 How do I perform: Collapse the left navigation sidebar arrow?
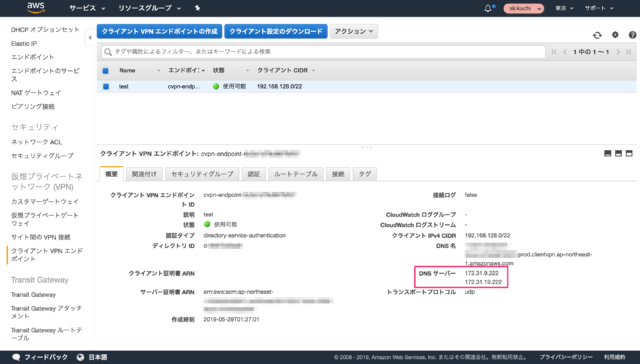[x=90, y=38]
